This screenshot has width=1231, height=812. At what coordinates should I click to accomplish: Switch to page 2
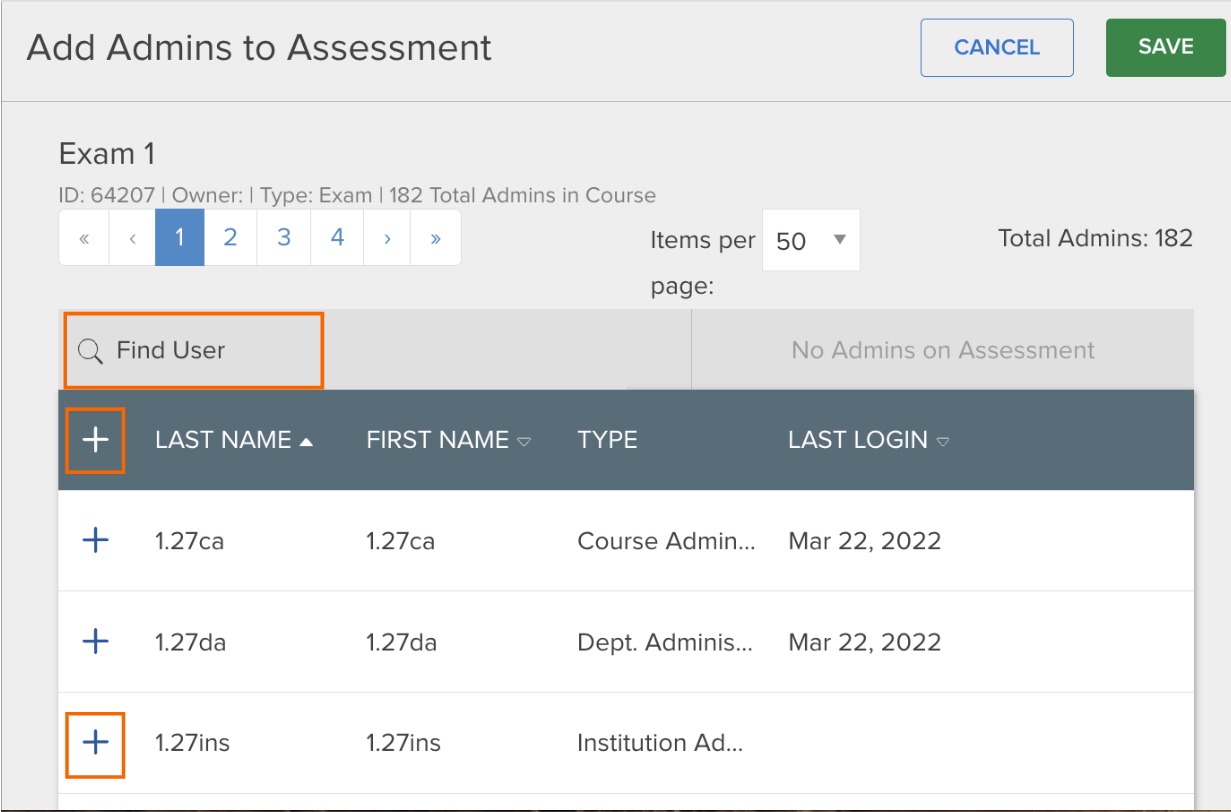(230, 238)
